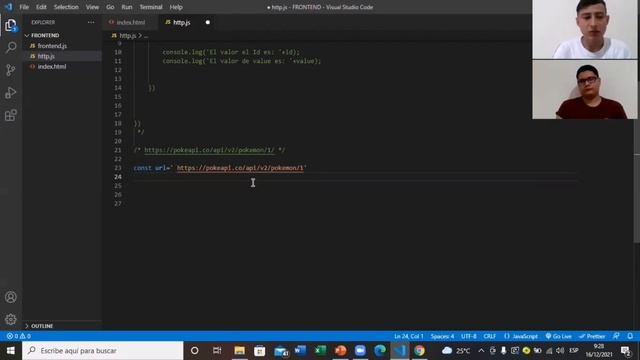
Task: Click the Go Live status button
Action: tap(558, 336)
